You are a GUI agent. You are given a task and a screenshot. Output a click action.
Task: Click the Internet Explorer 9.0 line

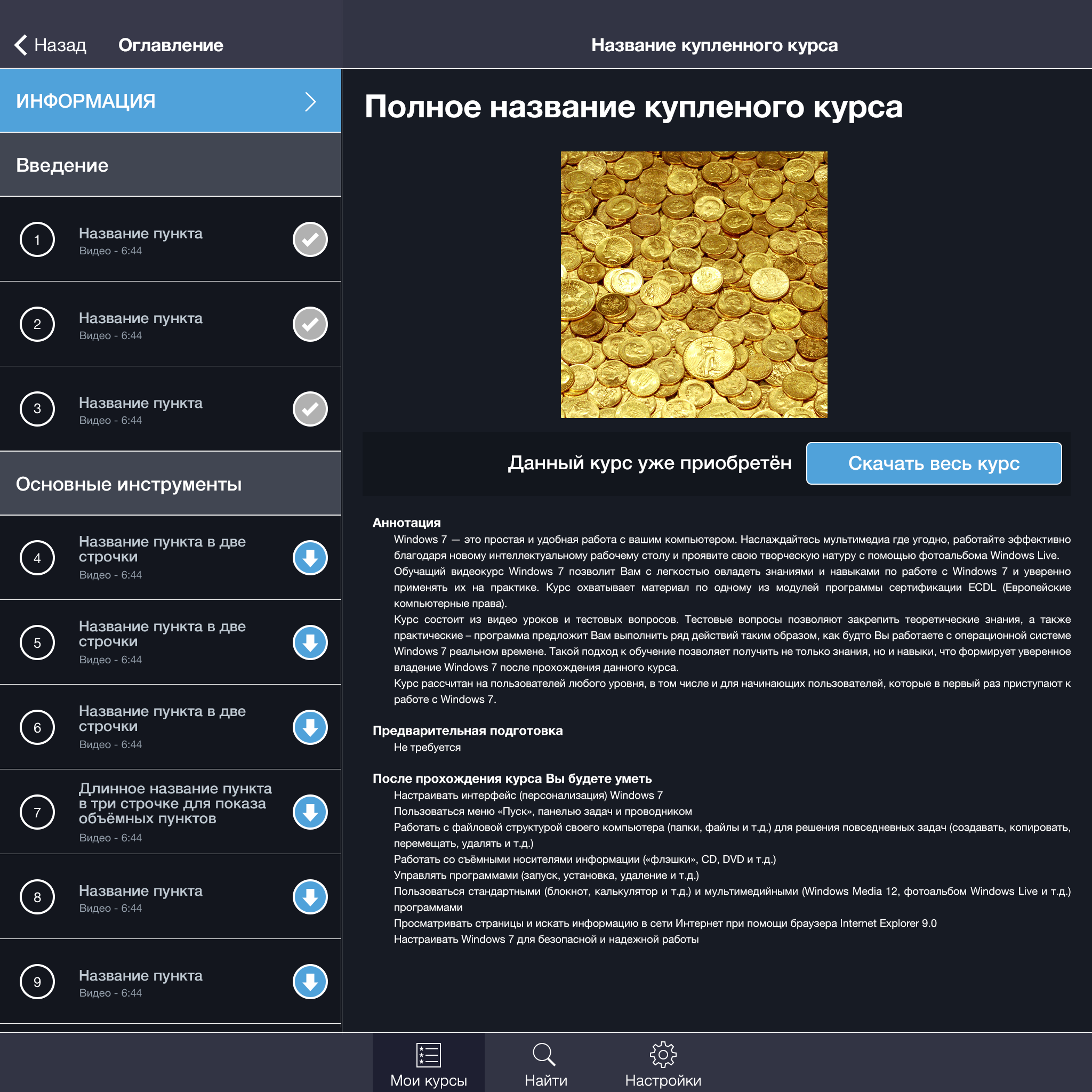pyautogui.click(x=665, y=923)
